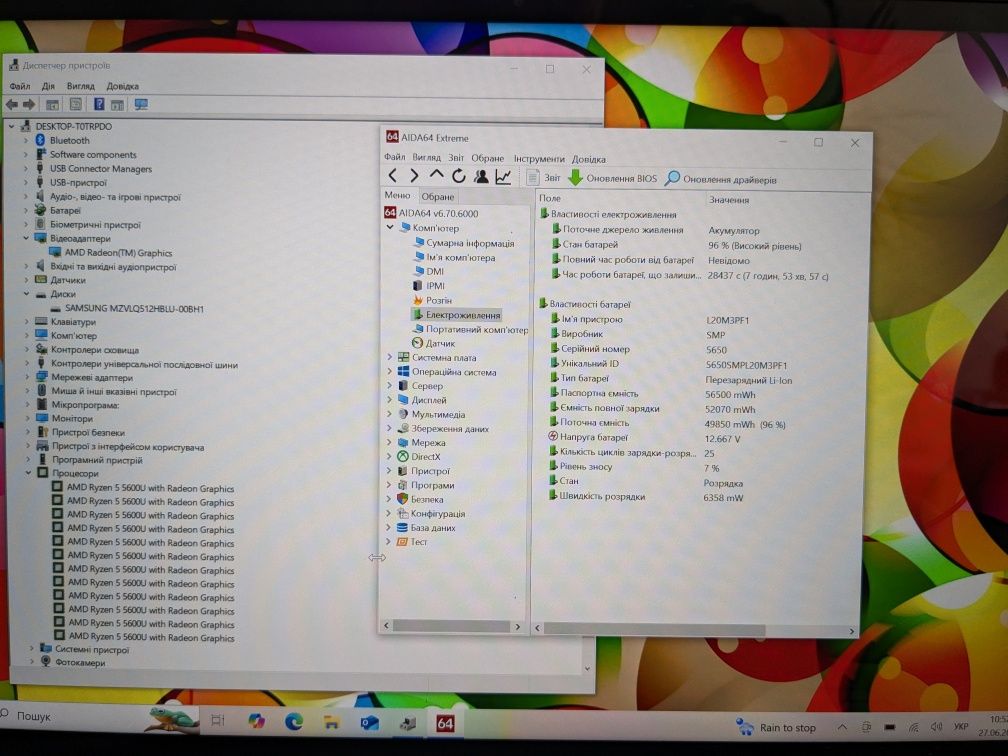
Task: Click AIDA64 forward navigation arrow
Action: [415, 176]
